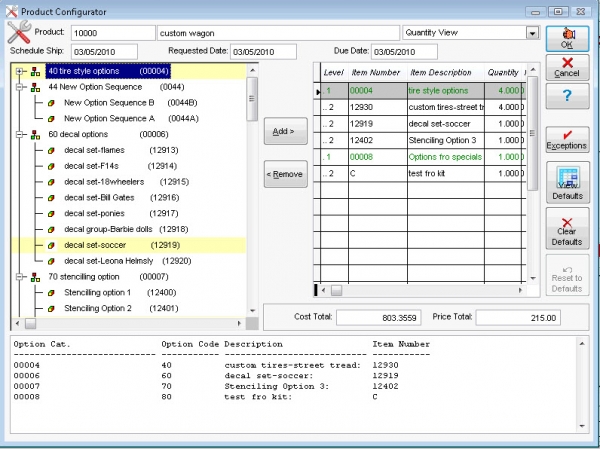The width and height of the screenshot is (600, 449).
Task: Click the Price Total field
Action: click(518, 318)
